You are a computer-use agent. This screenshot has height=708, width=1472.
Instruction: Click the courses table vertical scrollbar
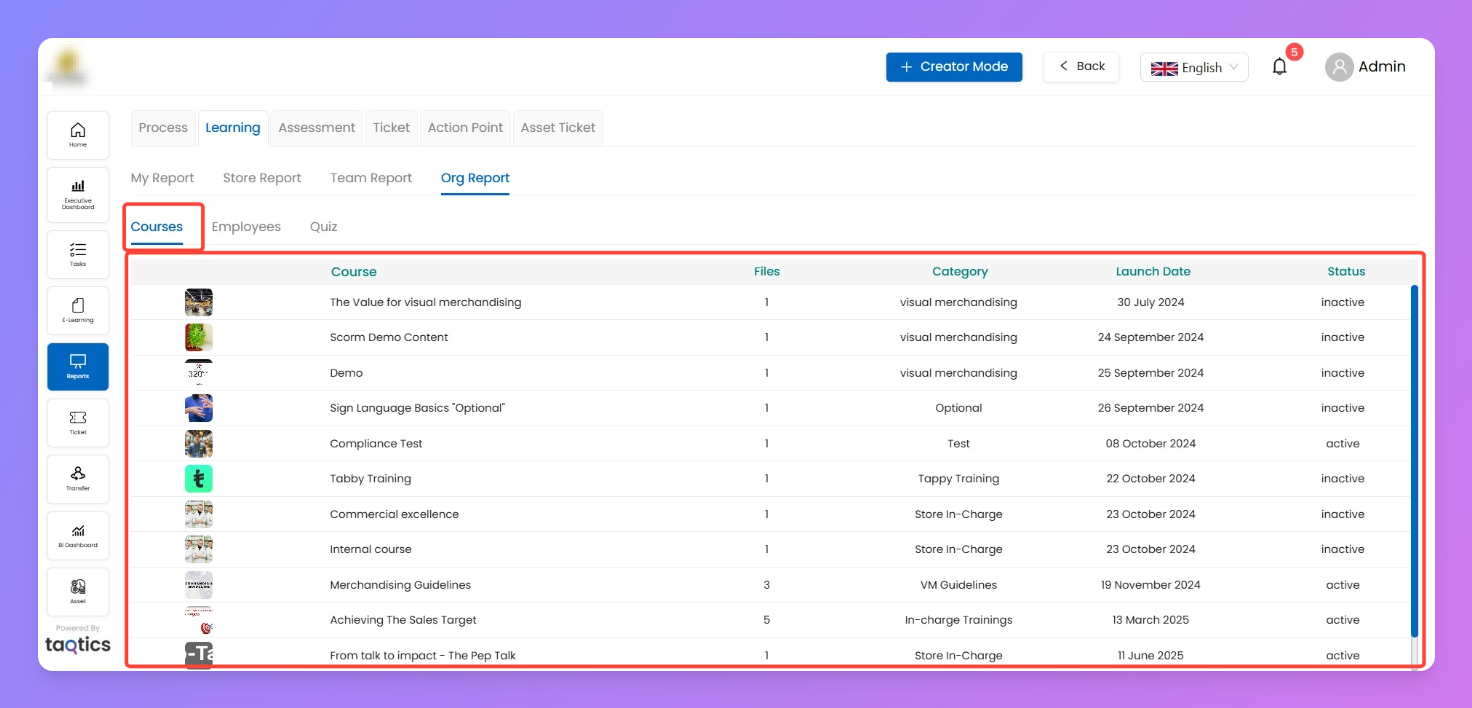pos(1414,460)
